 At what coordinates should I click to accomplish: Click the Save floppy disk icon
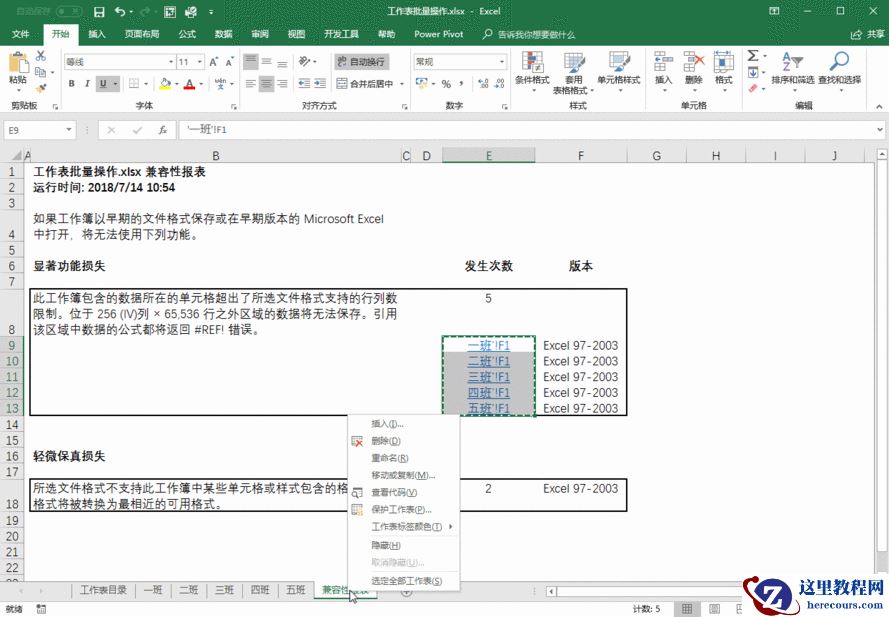point(99,11)
